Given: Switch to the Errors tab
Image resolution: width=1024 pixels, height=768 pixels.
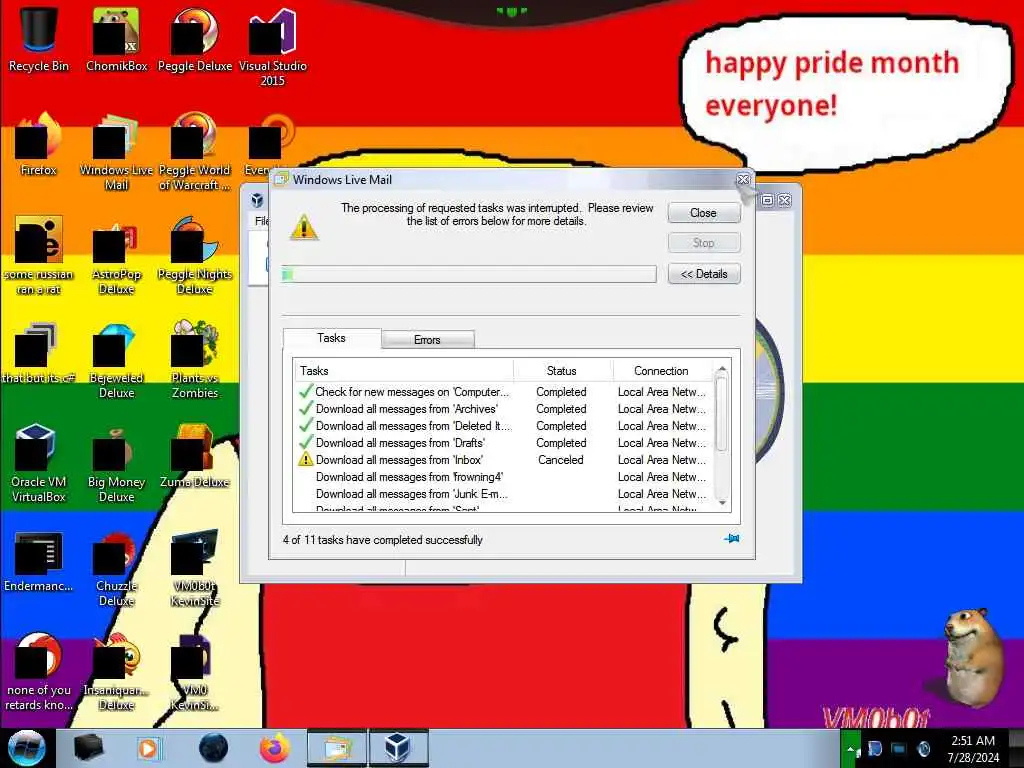Looking at the screenshot, I should pyautogui.click(x=427, y=340).
